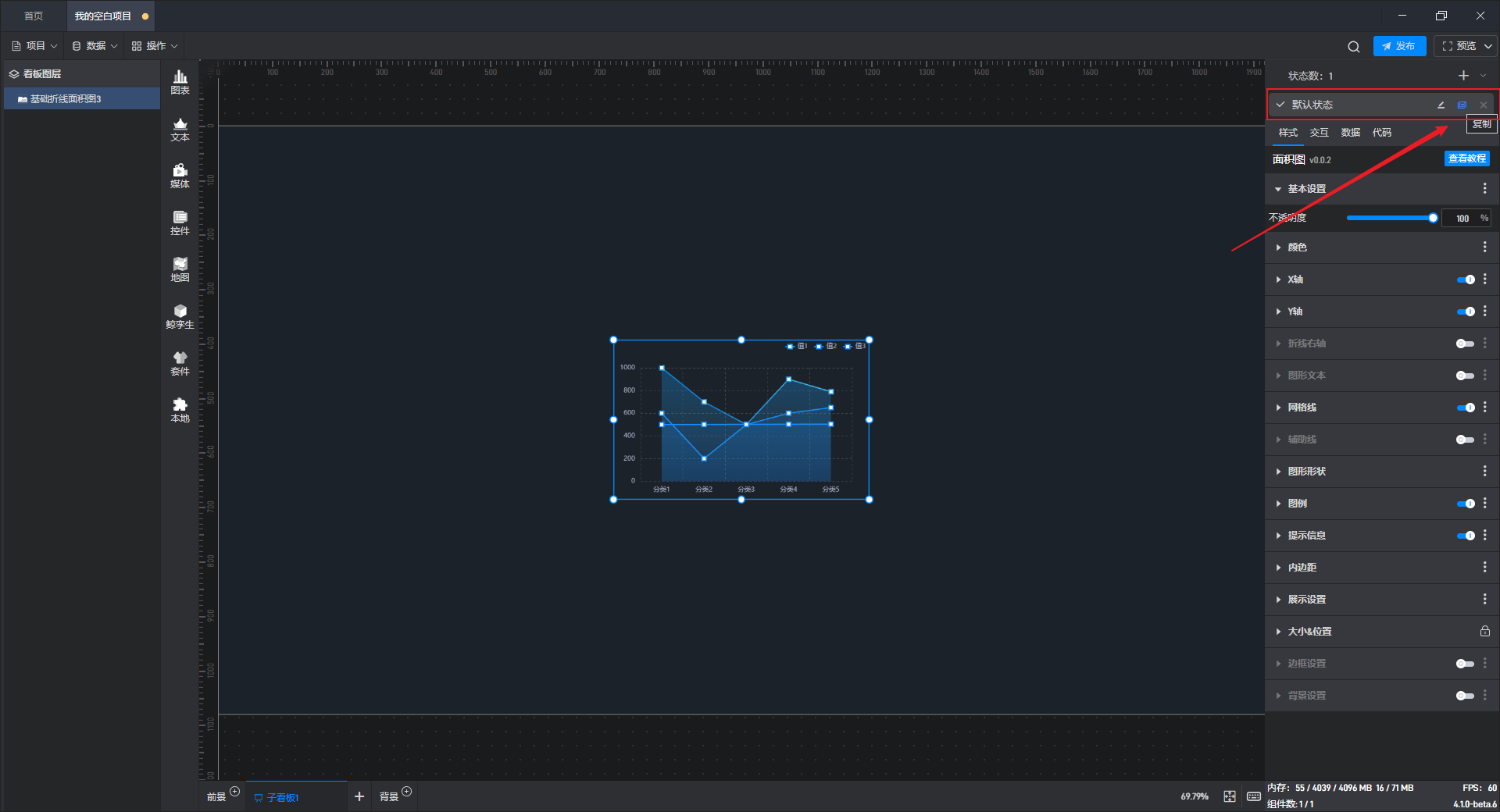Expand the 大小&位置 section
This screenshot has height=812, width=1500.
[x=1278, y=632]
